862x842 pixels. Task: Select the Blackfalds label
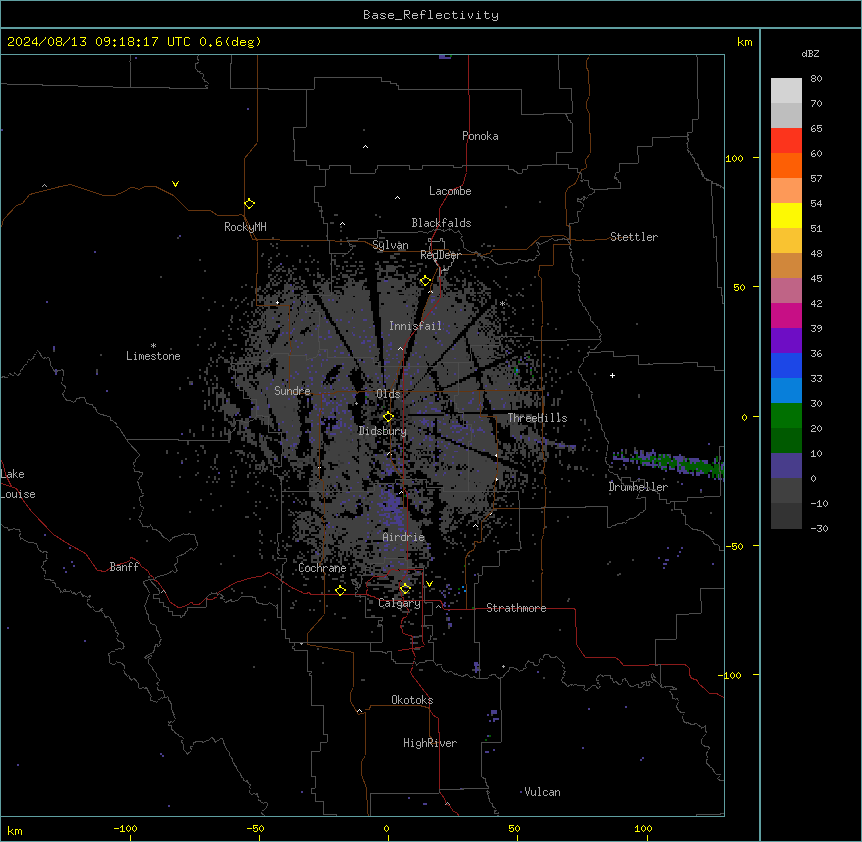tap(441, 223)
